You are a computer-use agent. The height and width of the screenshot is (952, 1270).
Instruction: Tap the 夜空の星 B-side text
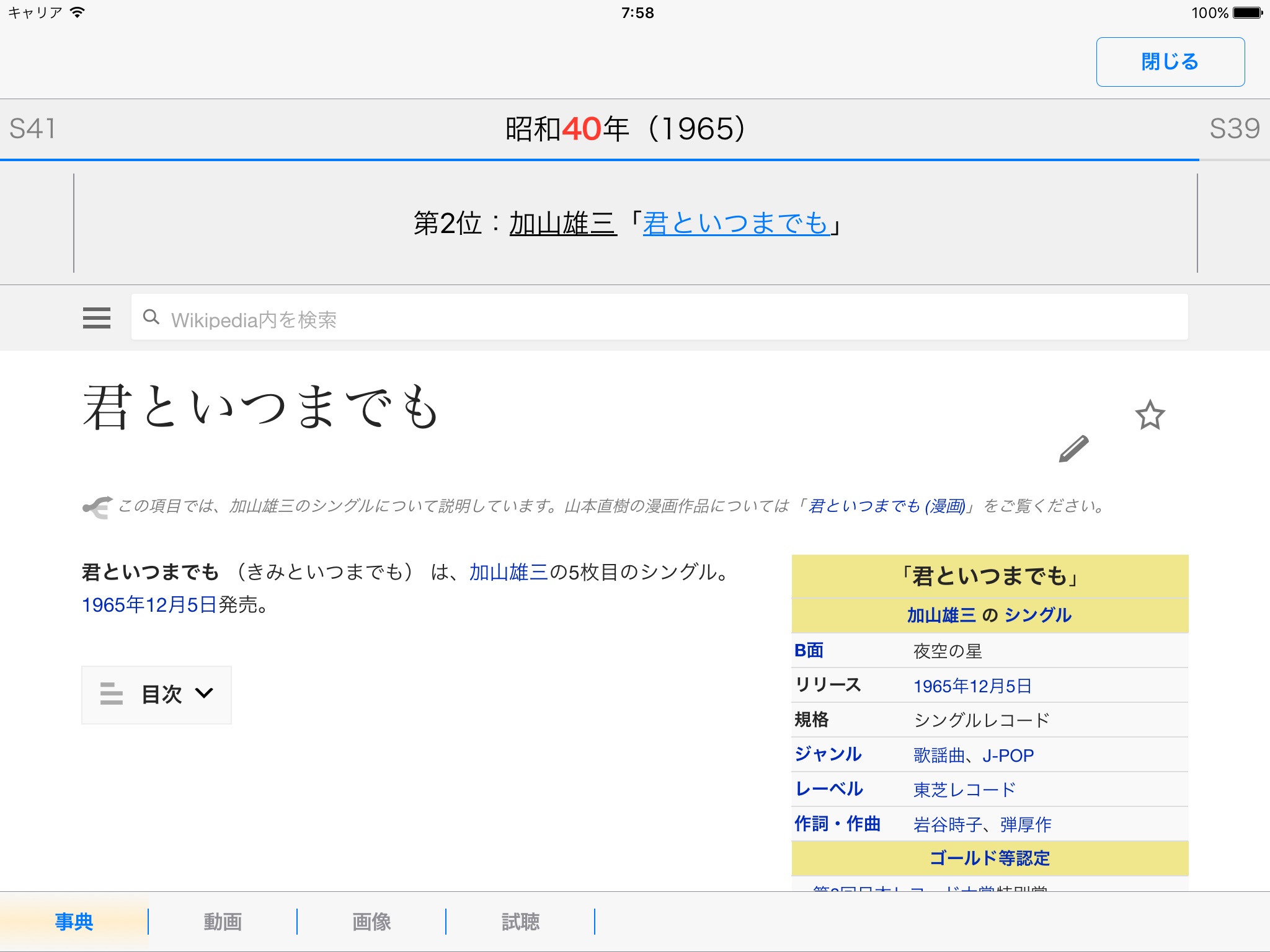coord(948,651)
